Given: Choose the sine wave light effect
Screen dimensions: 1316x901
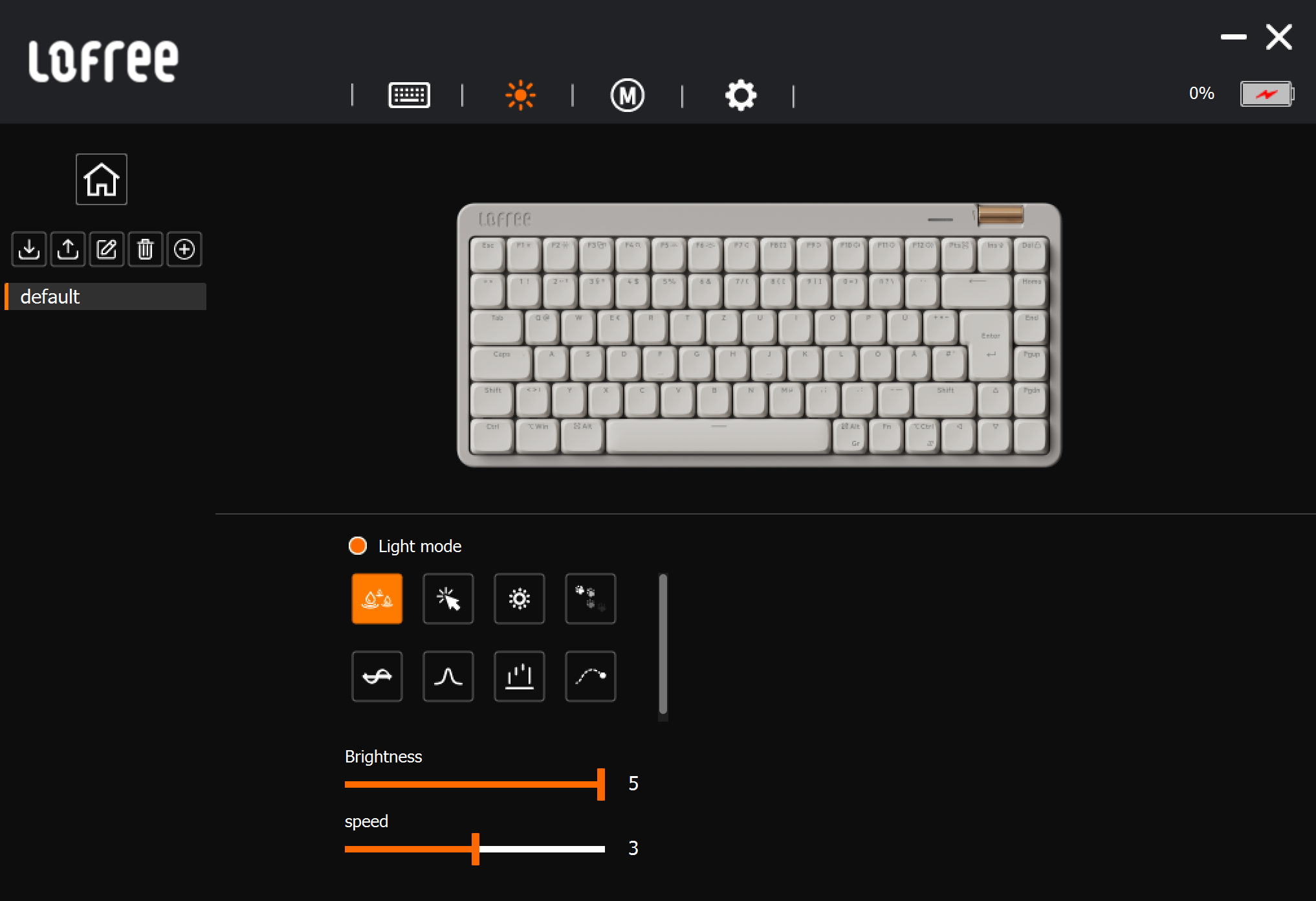Looking at the screenshot, I should coord(377,676).
